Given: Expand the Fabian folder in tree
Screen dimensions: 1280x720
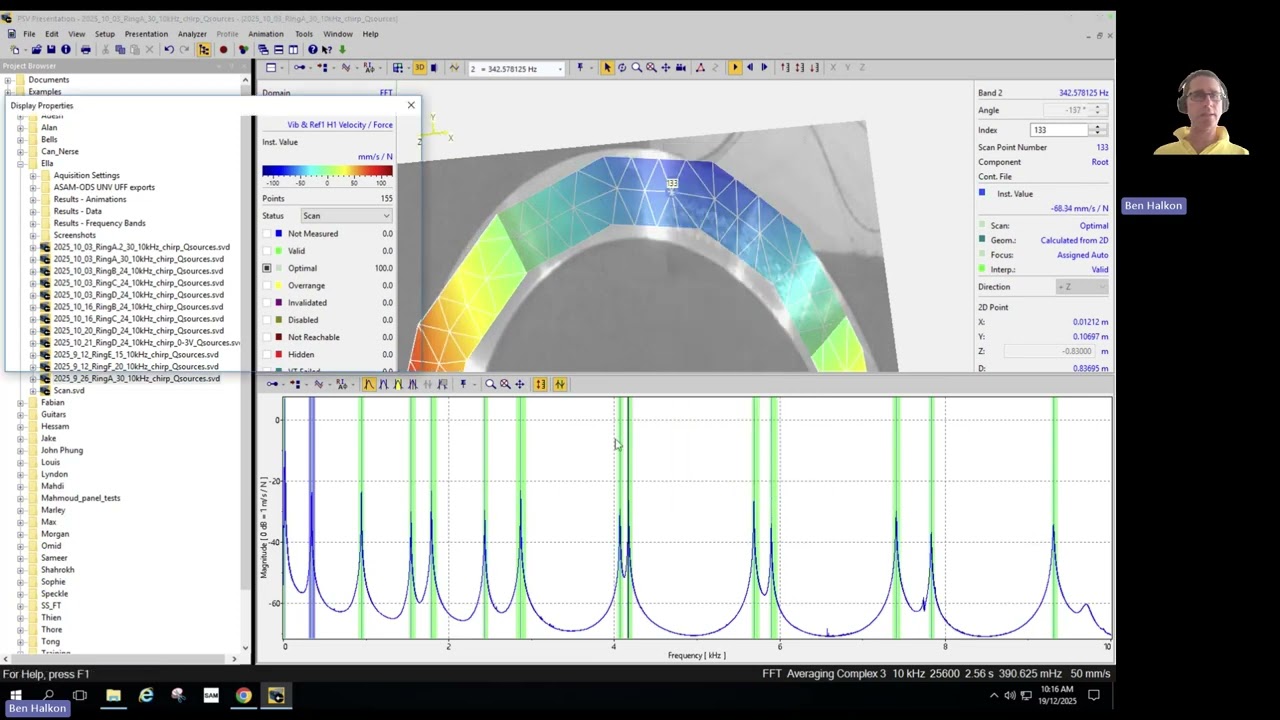Looking at the screenshot, I should (x=20, y=403).
